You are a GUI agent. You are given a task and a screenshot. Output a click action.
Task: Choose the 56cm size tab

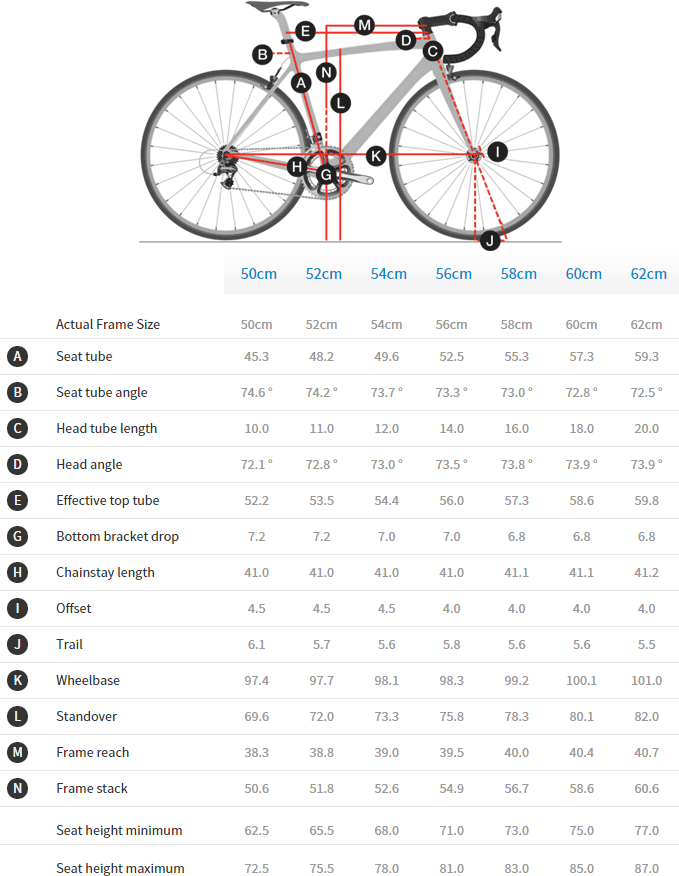pyautogui.click(x=454, y=274)
